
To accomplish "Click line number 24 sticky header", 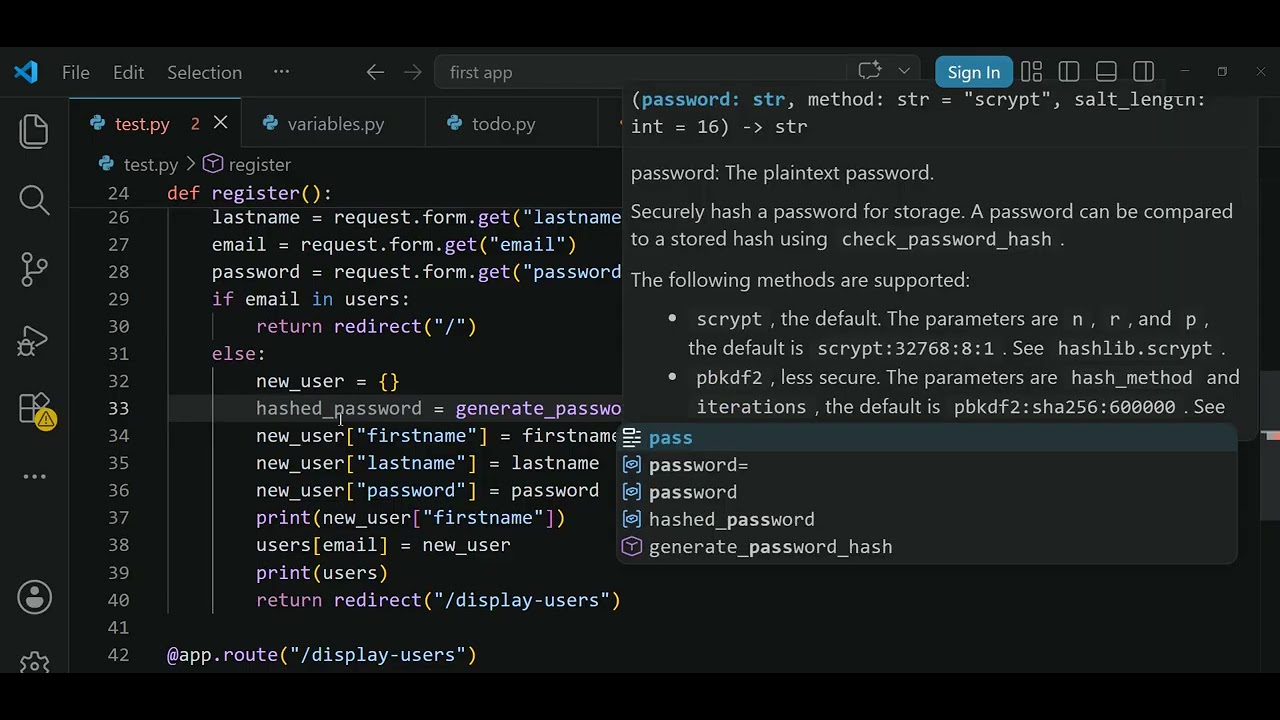I will click(x=118, y=193).
